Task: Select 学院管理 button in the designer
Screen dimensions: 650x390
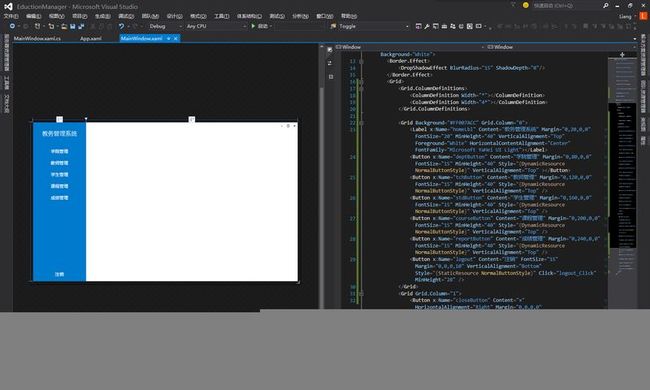Action: 60,152
